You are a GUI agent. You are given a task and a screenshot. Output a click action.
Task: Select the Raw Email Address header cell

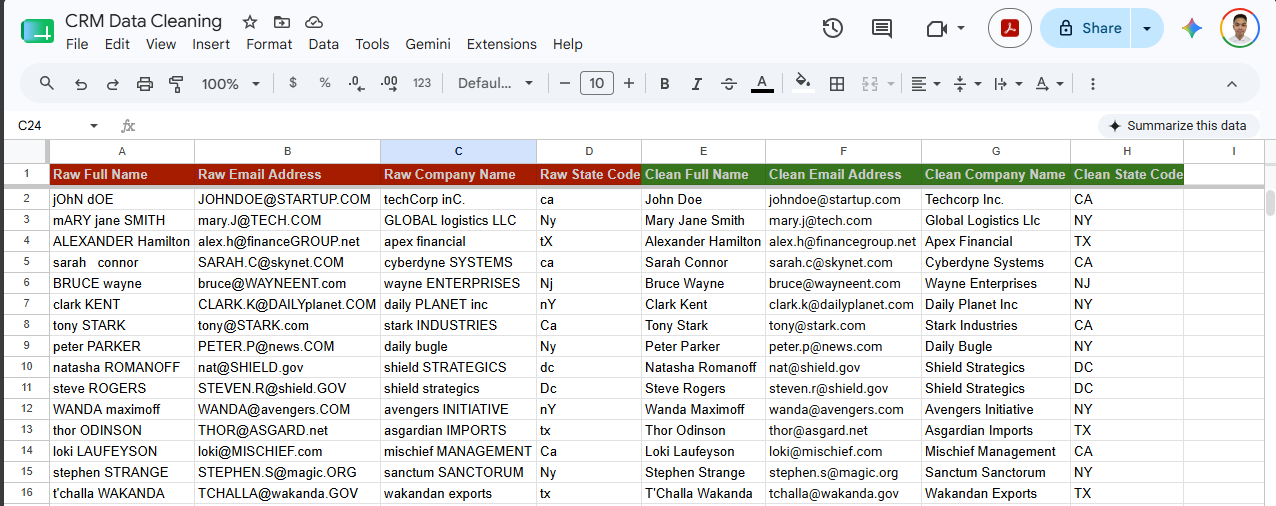(x=287, y=174)
